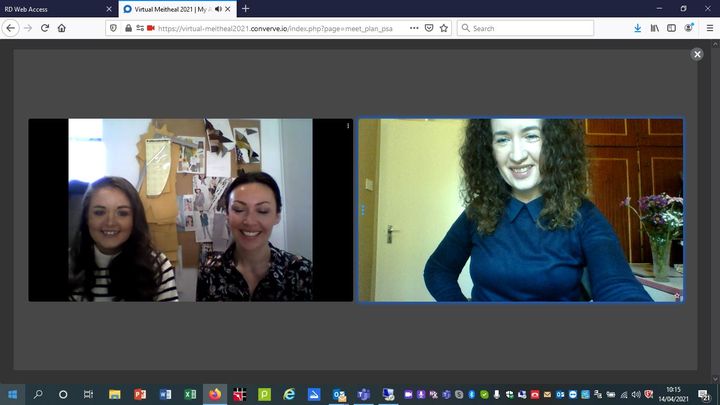The height and width of the screenshot is (405, 720).
Task: Reload the current page
Action: [45, 28]
